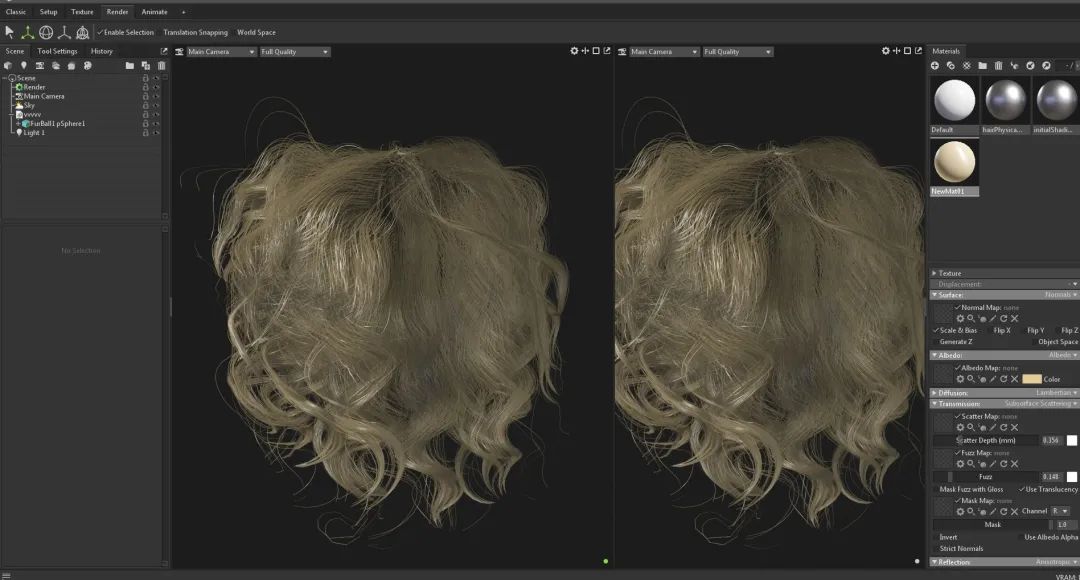Open the Albedo color swatch

[x=1032, y=380]
